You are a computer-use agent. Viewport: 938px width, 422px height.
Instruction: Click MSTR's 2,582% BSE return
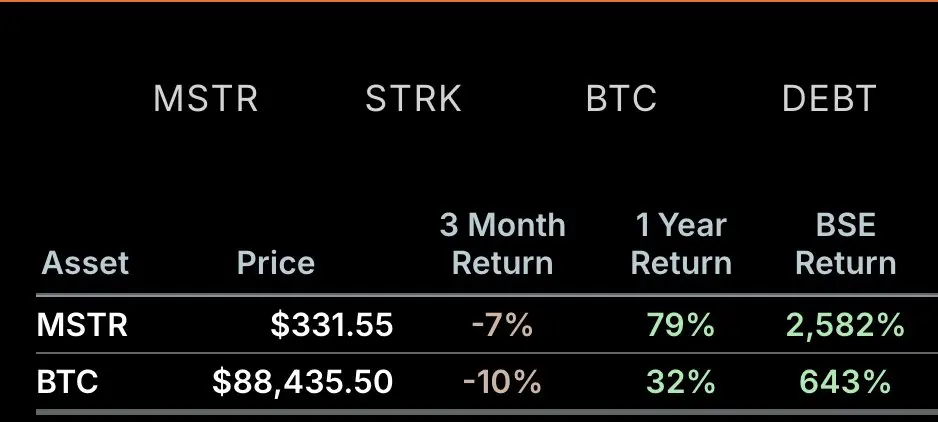pyautogui.click(x=845, y=325)
